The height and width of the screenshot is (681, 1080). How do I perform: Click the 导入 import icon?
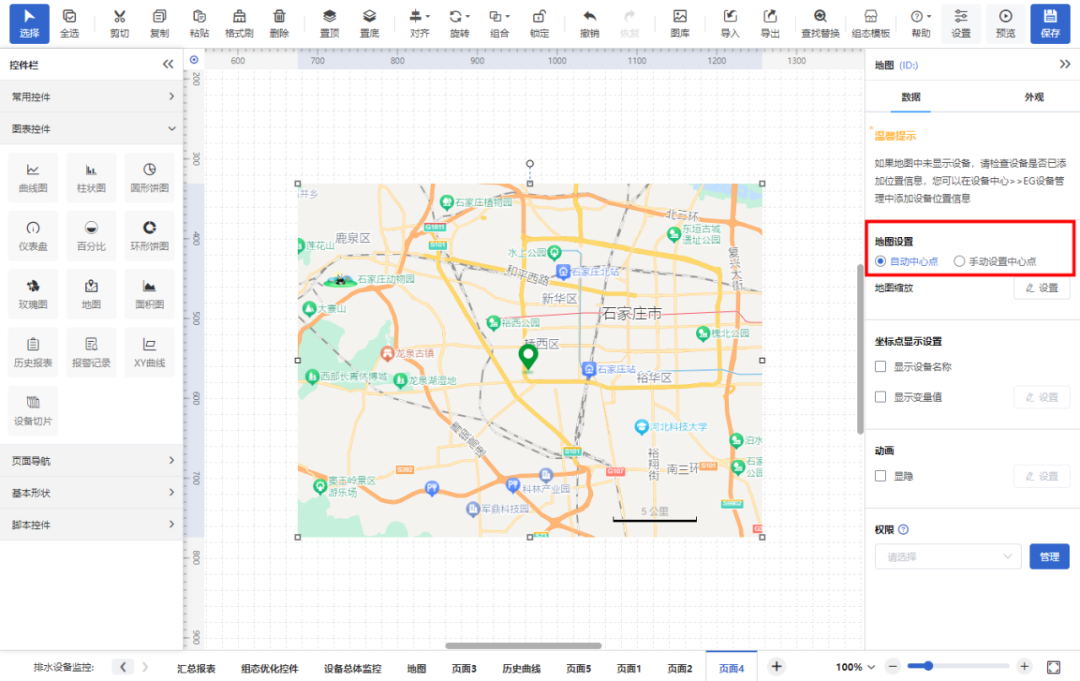[x=730, y=23]
